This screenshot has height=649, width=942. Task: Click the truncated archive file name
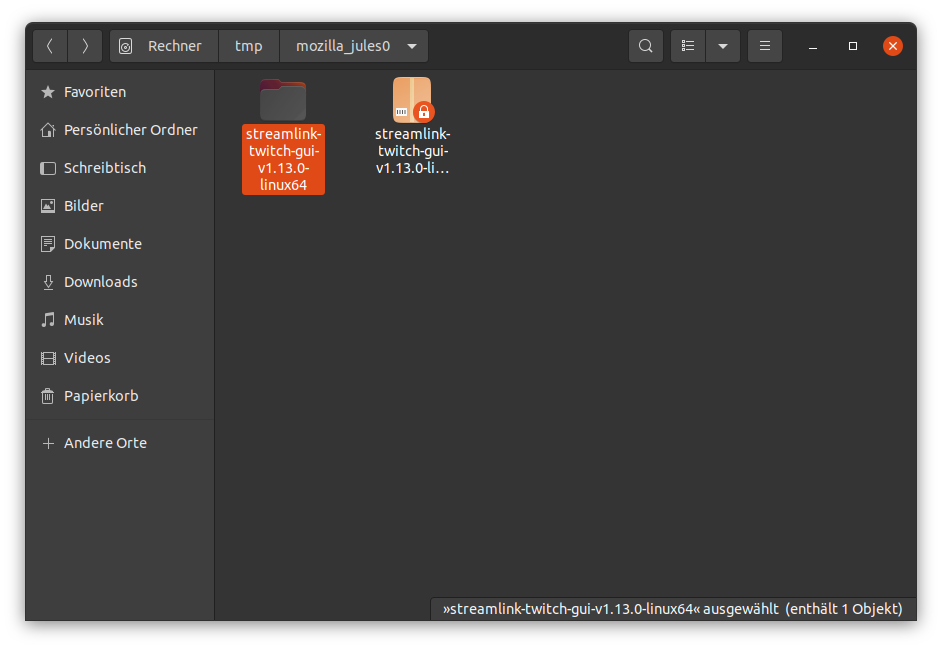[413, 151]
